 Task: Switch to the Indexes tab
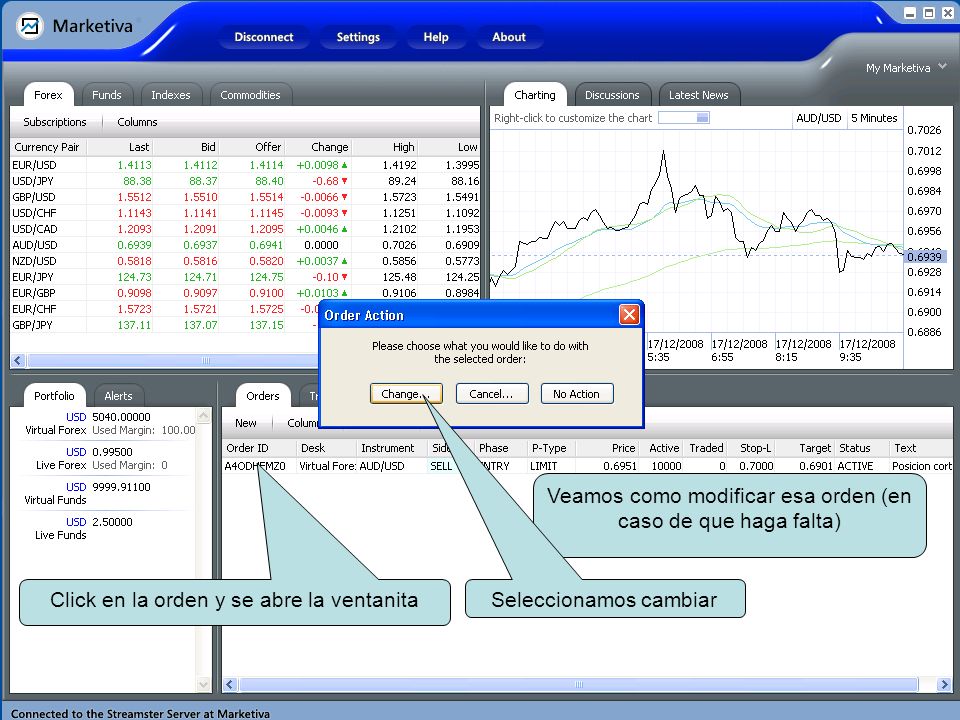[x=171, y=95]
